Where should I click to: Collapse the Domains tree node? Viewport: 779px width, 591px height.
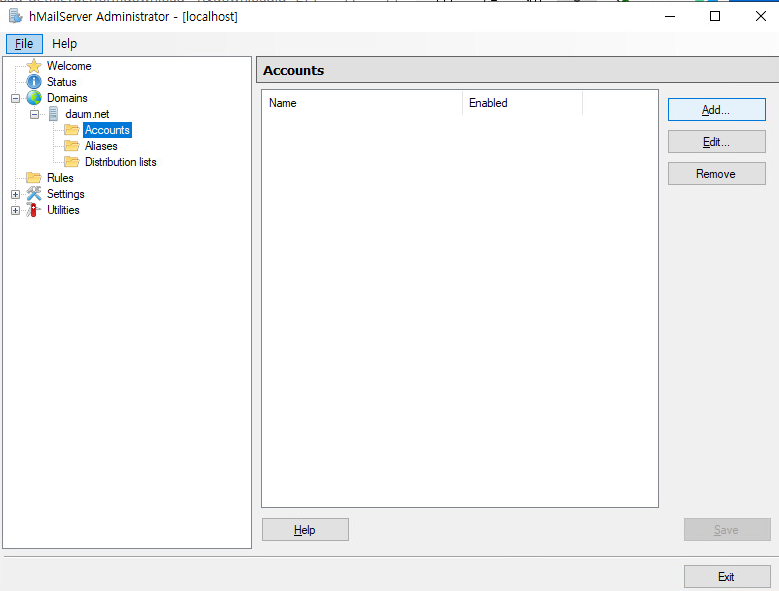click(15, 98)
